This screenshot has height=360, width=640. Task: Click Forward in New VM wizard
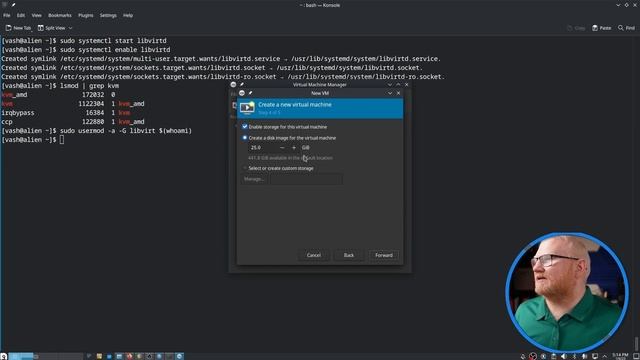384,255
